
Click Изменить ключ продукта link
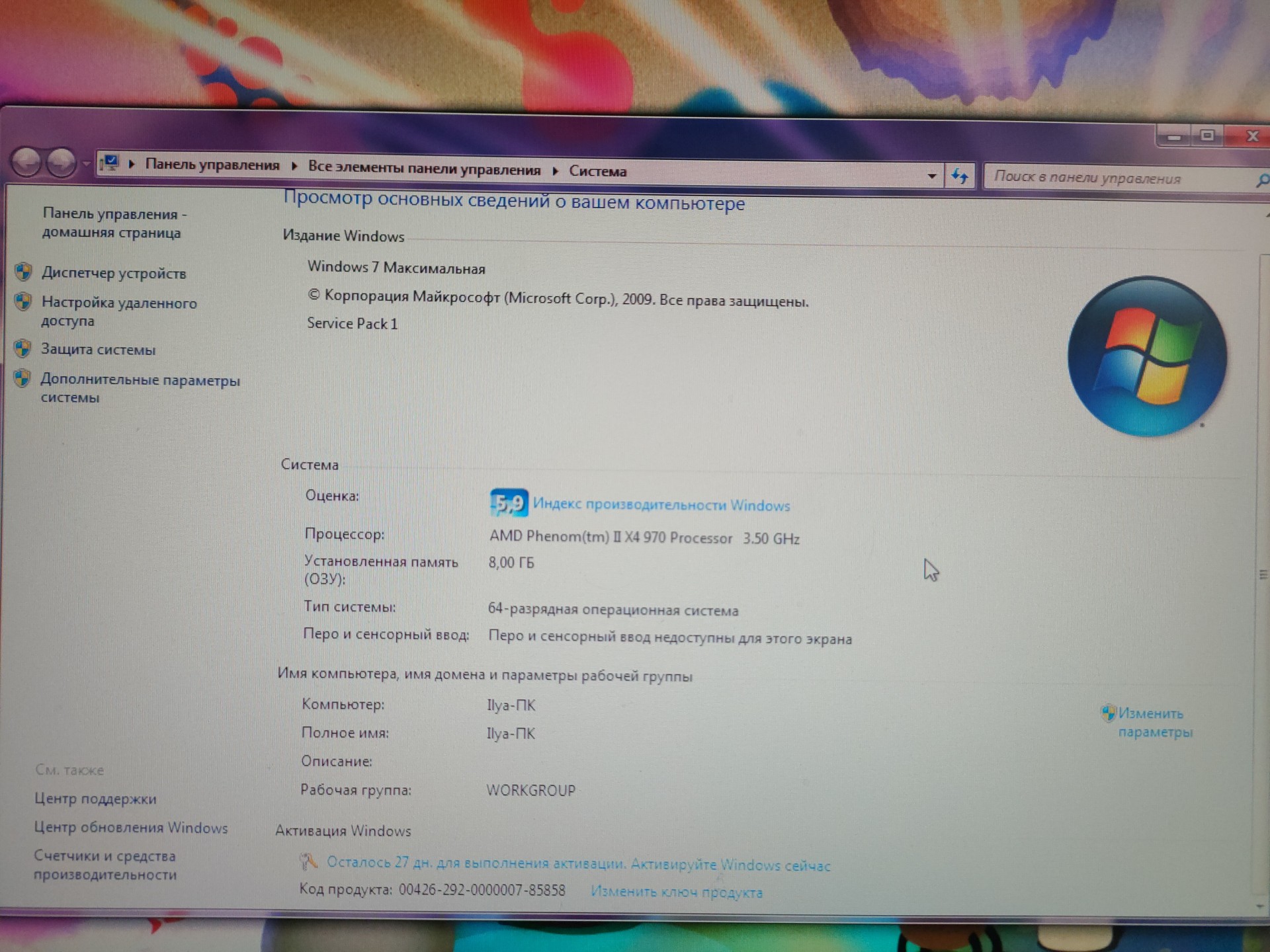coord(677,892)
